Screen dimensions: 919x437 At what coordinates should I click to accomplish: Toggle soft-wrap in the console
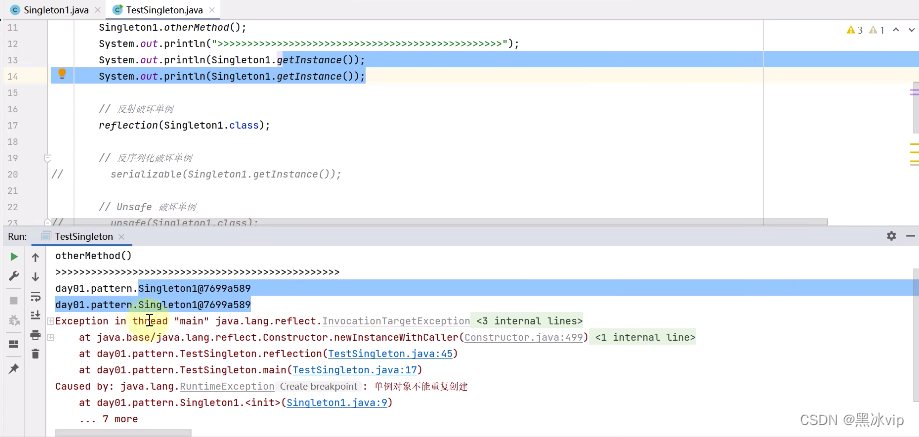[x=35, y=296]
